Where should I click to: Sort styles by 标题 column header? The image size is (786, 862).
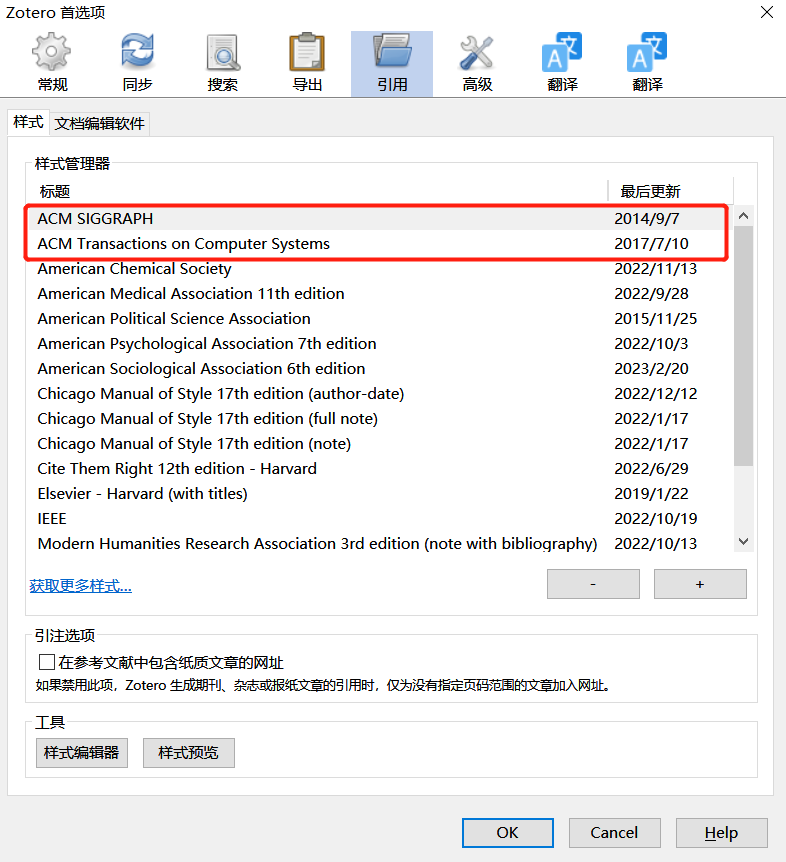coord(317,191)
